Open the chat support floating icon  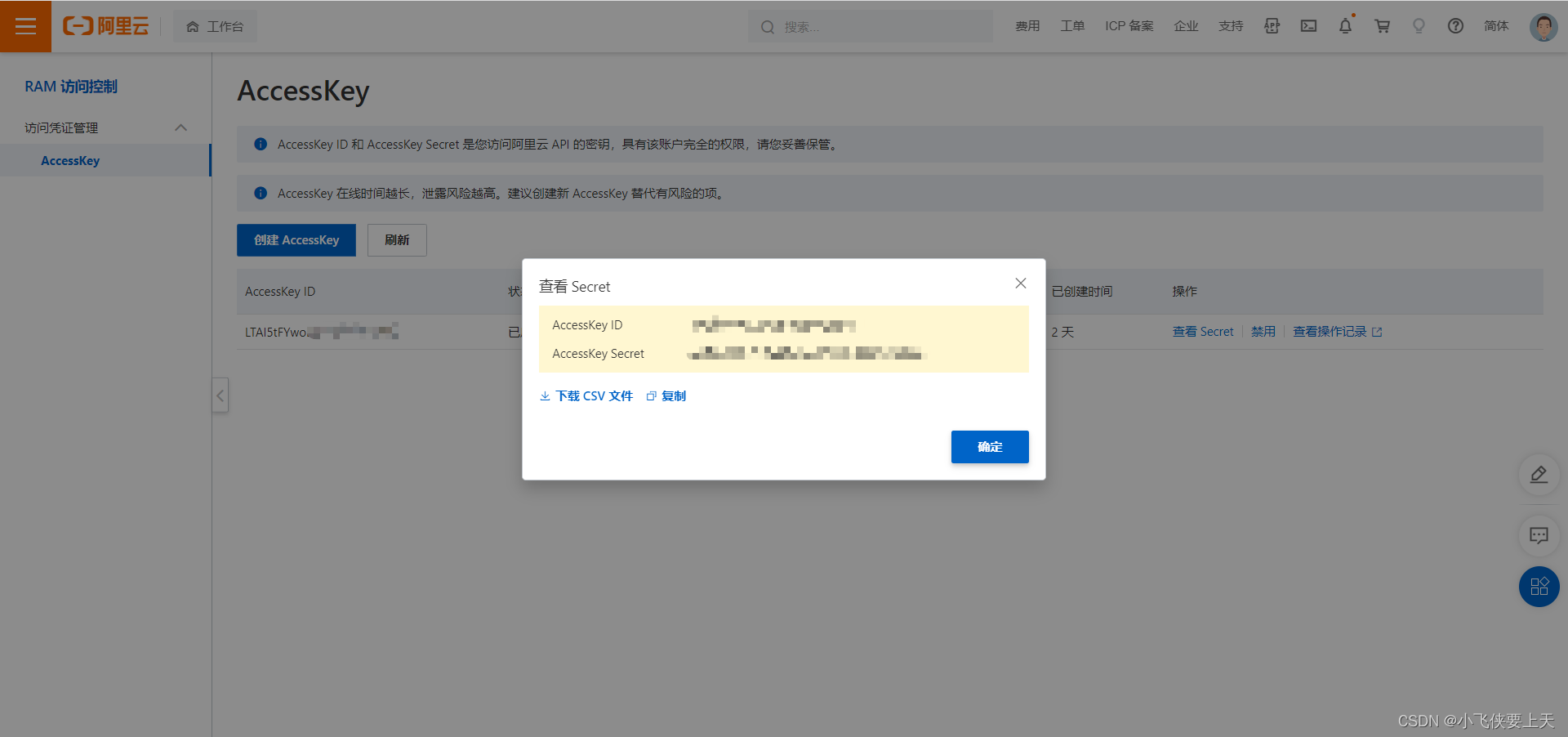click(x=1539, y=536)
